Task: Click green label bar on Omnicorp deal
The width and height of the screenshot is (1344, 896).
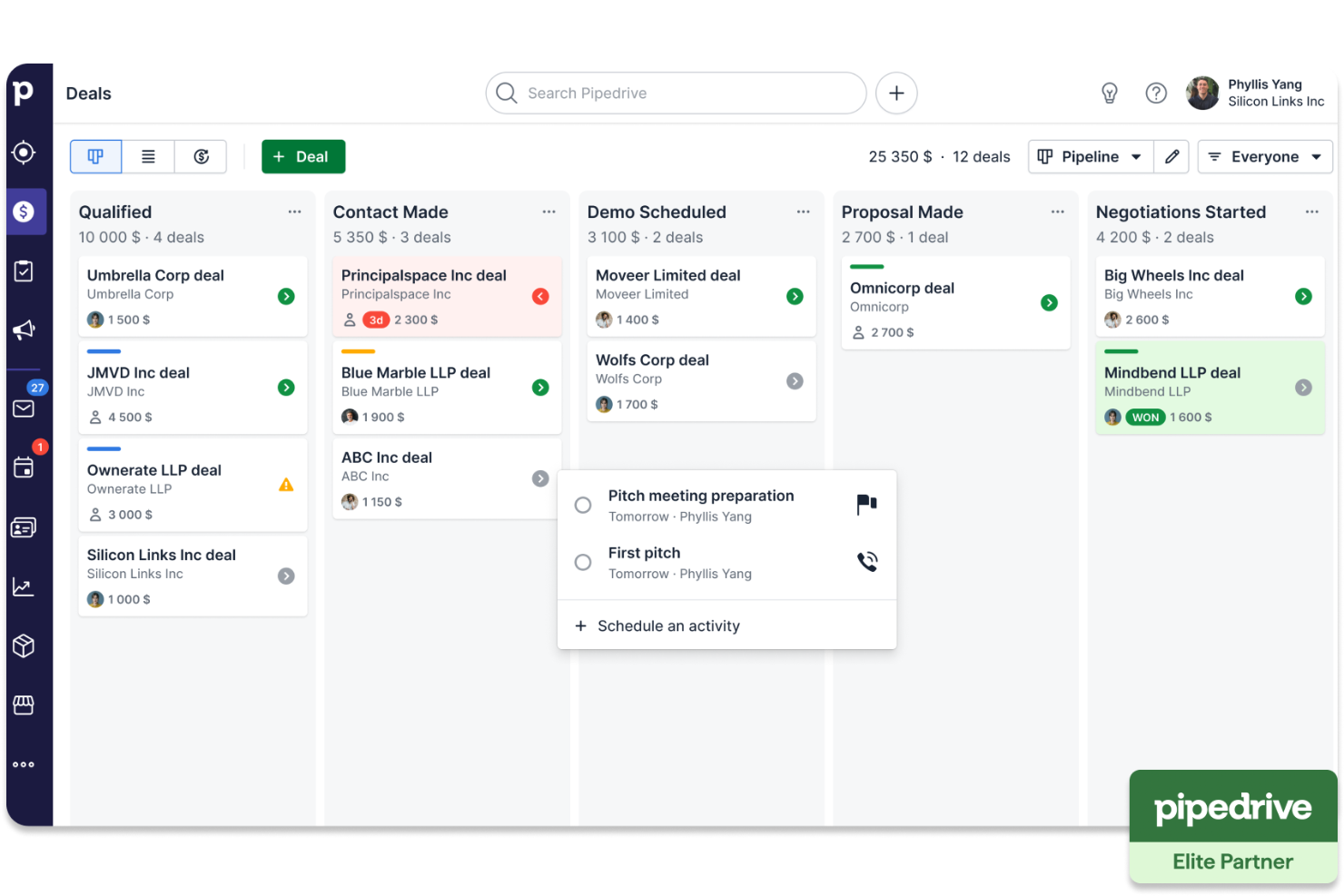Action: [866, 267]
